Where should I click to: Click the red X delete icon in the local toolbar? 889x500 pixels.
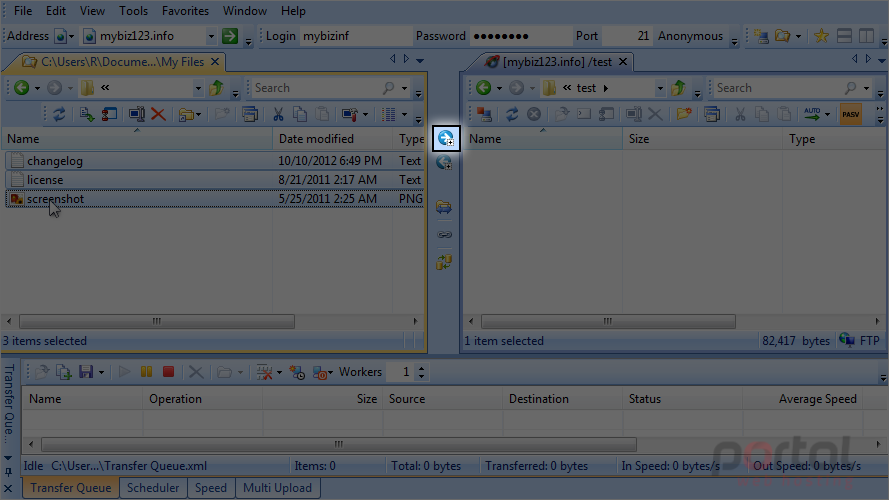158,115
